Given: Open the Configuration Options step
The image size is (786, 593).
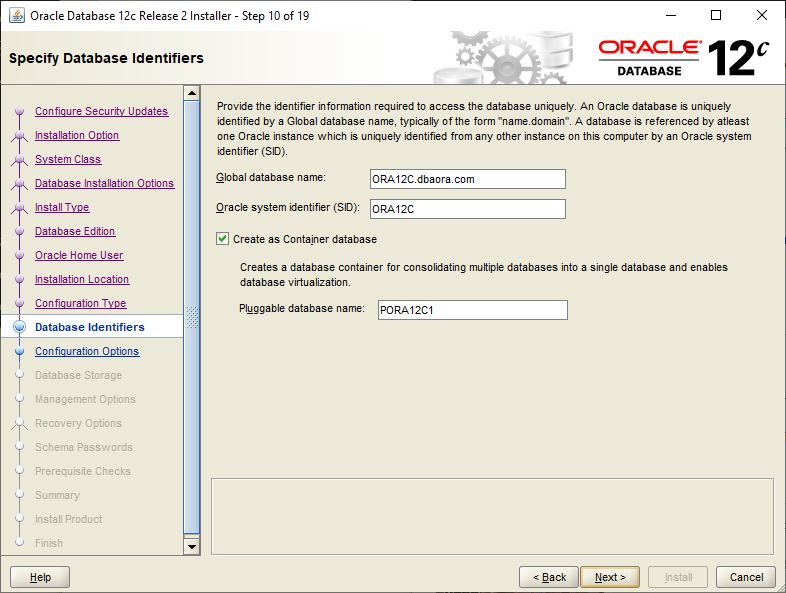Looking at the screenshot, I should tap(87, 351).
